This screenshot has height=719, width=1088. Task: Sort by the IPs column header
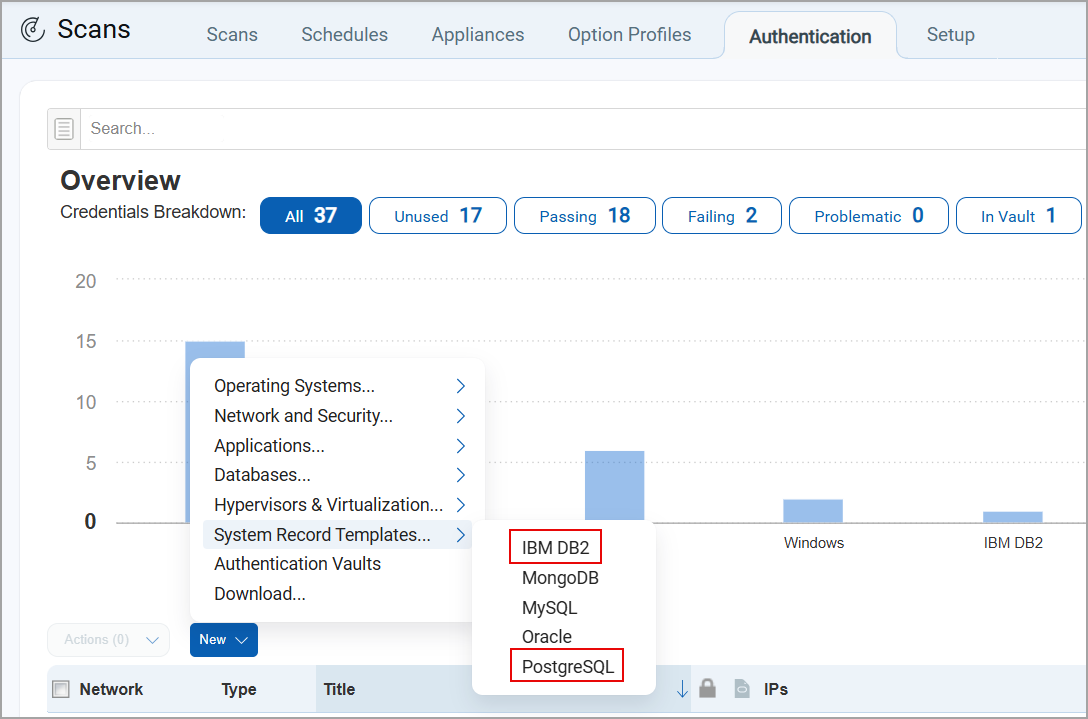[775, 689]
